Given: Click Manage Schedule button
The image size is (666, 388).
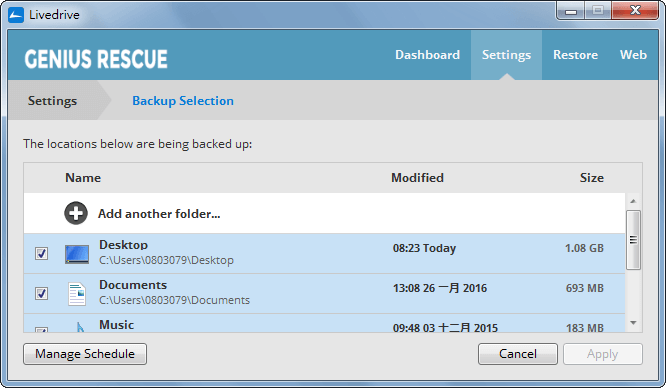Looking at the screenshot, I should (x=85, y=354).
